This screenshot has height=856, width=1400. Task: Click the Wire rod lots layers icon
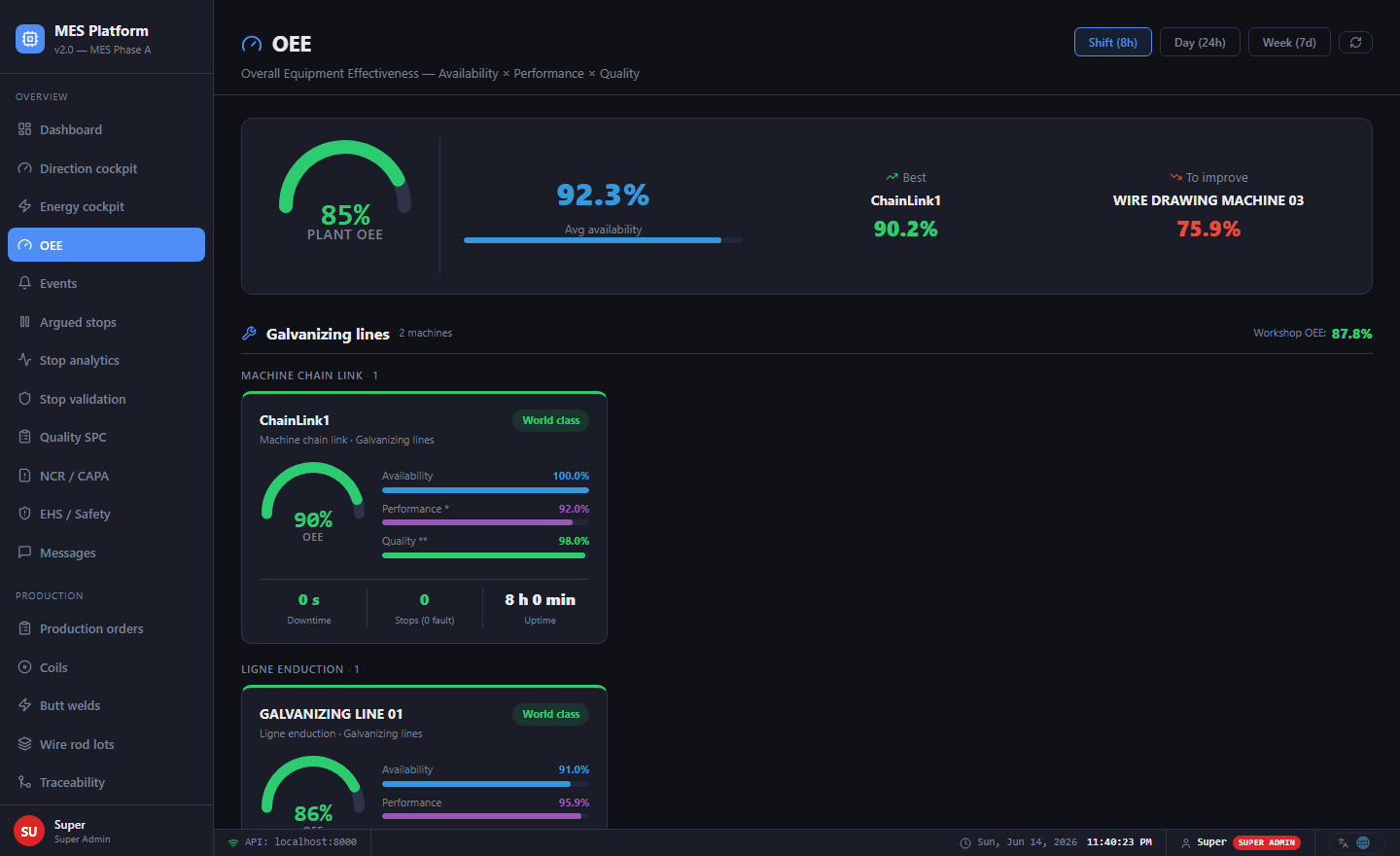24,744
